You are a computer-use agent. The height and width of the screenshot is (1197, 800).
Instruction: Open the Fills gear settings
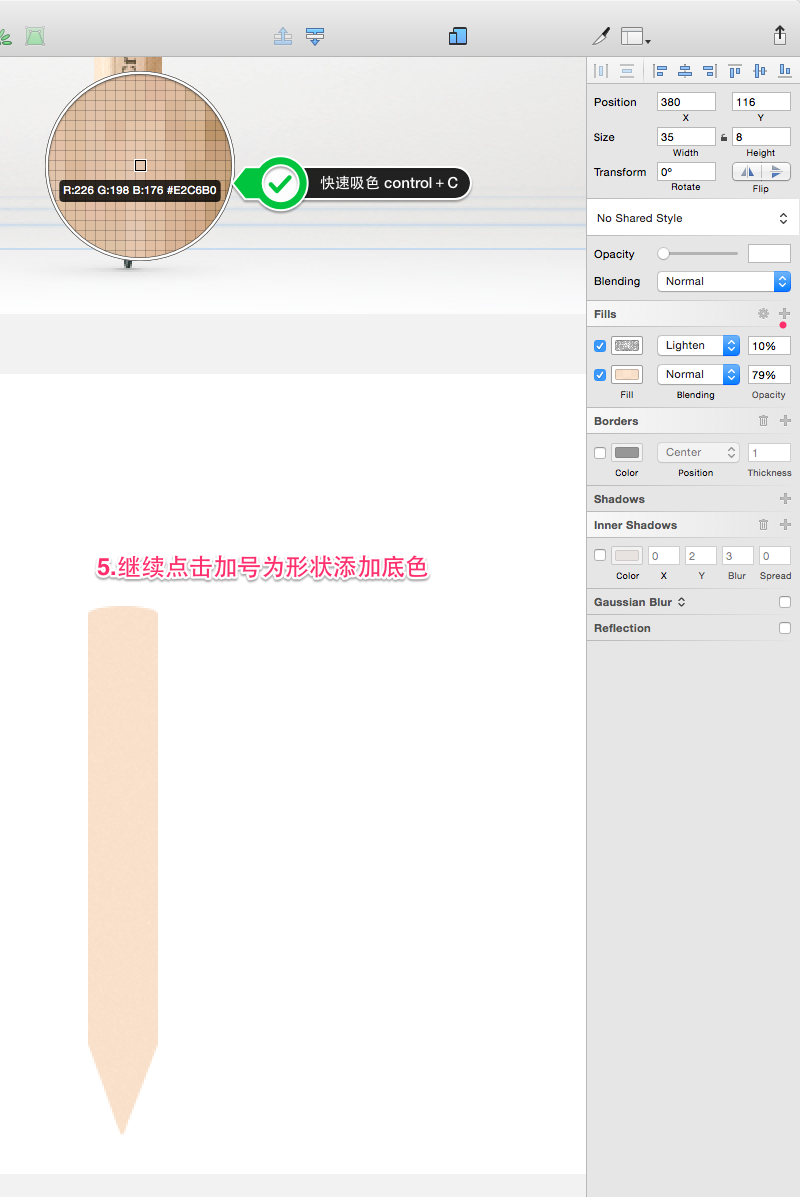coord(763,314)
